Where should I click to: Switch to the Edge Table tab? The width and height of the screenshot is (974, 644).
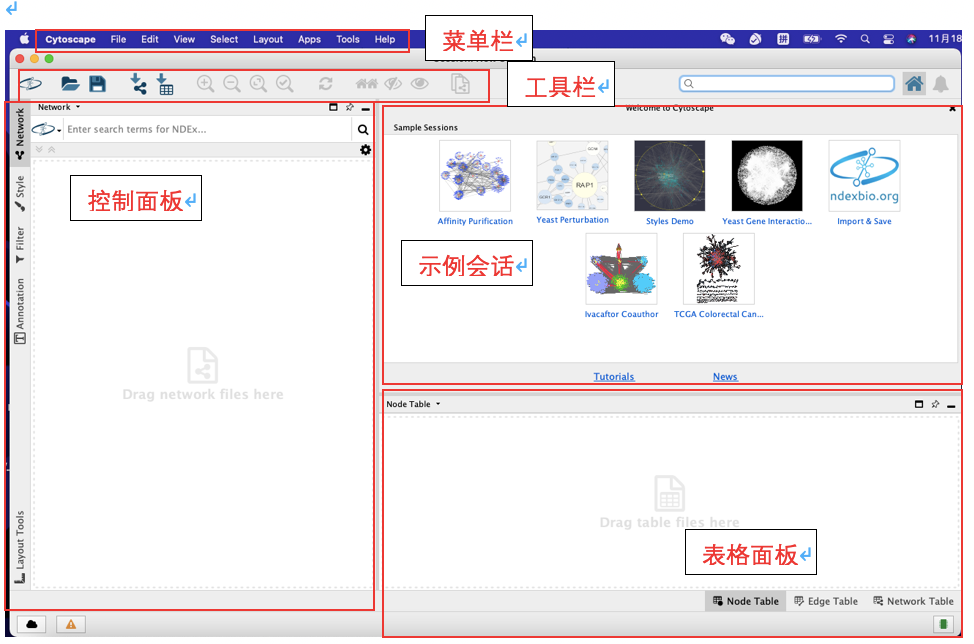[826, 601]
